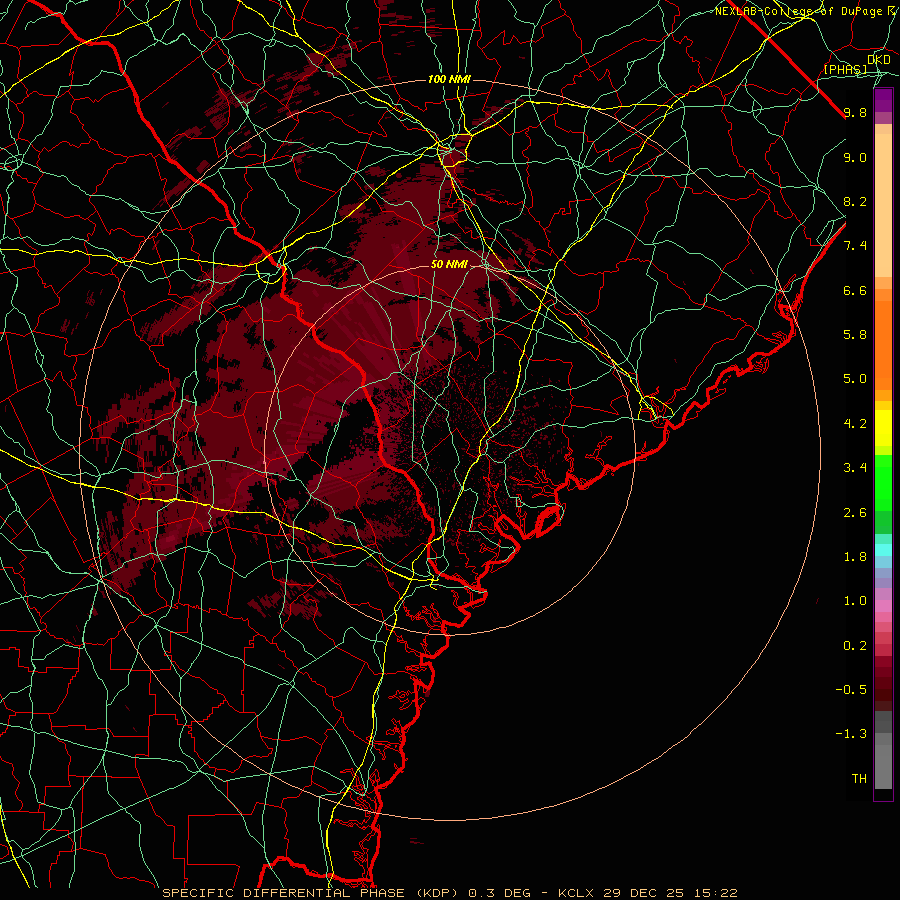Click the "[PHAS]" unit label

click(845, 69)
